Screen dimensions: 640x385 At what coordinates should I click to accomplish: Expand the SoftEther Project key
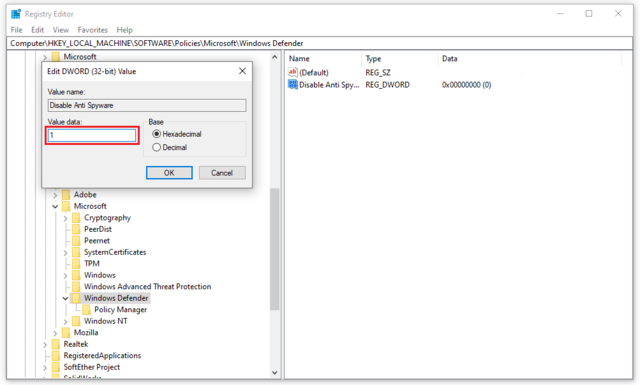pos(45,367)
